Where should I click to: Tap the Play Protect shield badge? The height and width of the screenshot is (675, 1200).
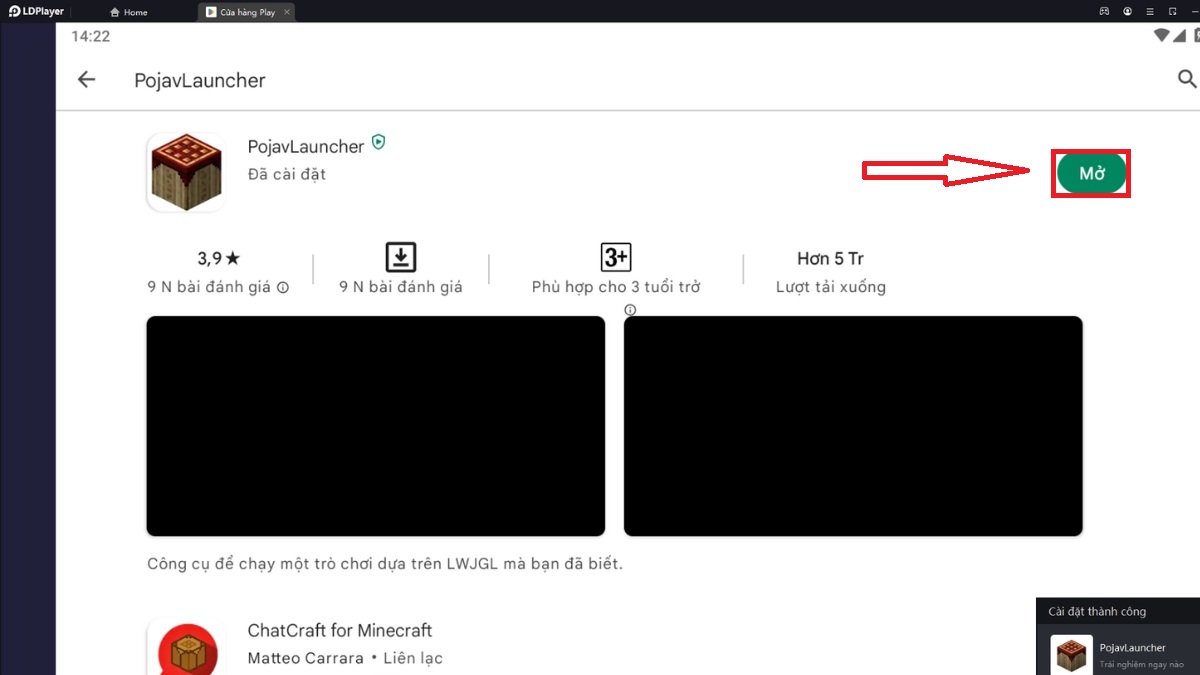coord(378,142)
